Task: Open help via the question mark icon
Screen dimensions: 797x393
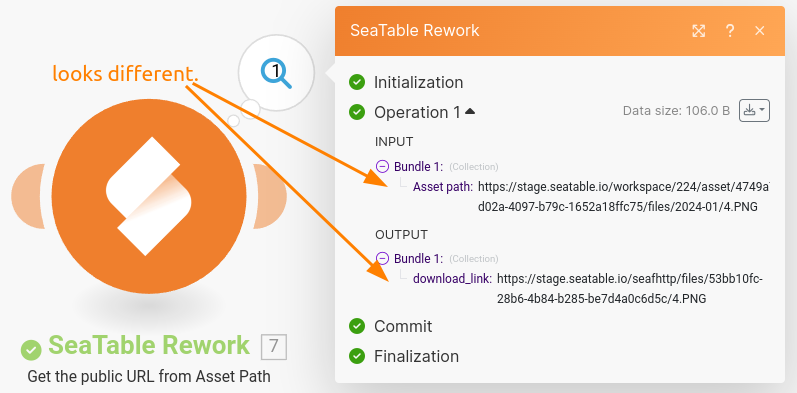Action: point(730,31)
